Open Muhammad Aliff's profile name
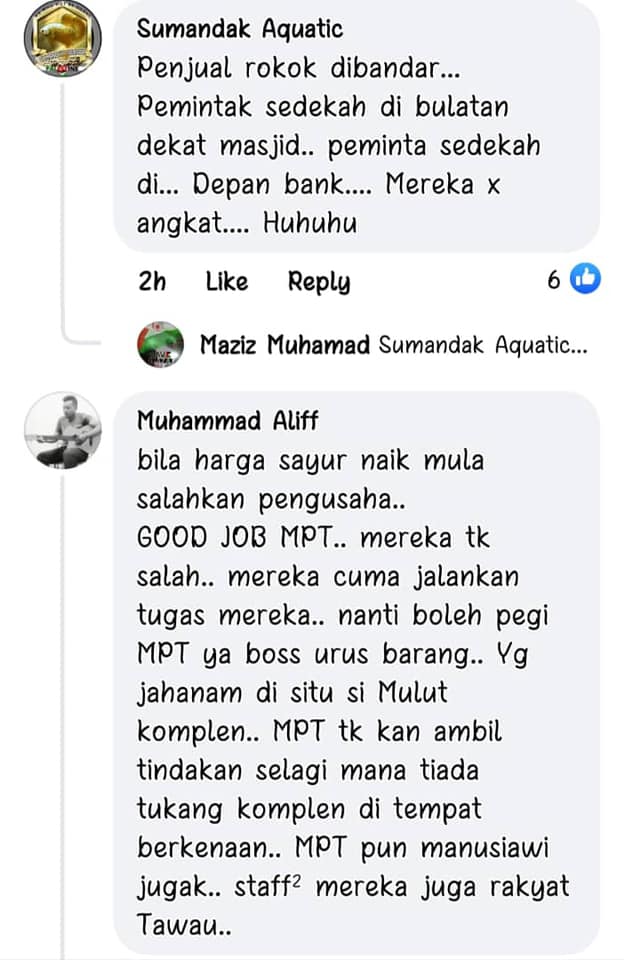 coord(227,421)
